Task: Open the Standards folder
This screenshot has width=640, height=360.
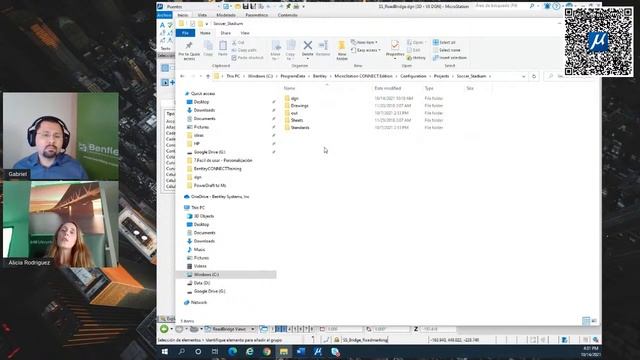Action: pyautogui.click(x=300, y=128)
